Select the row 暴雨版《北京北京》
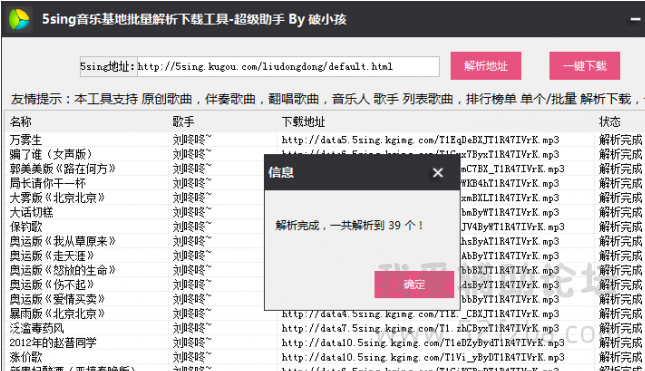Image resolution: width=645 pixels, height=371 pixels. [322, 314]
